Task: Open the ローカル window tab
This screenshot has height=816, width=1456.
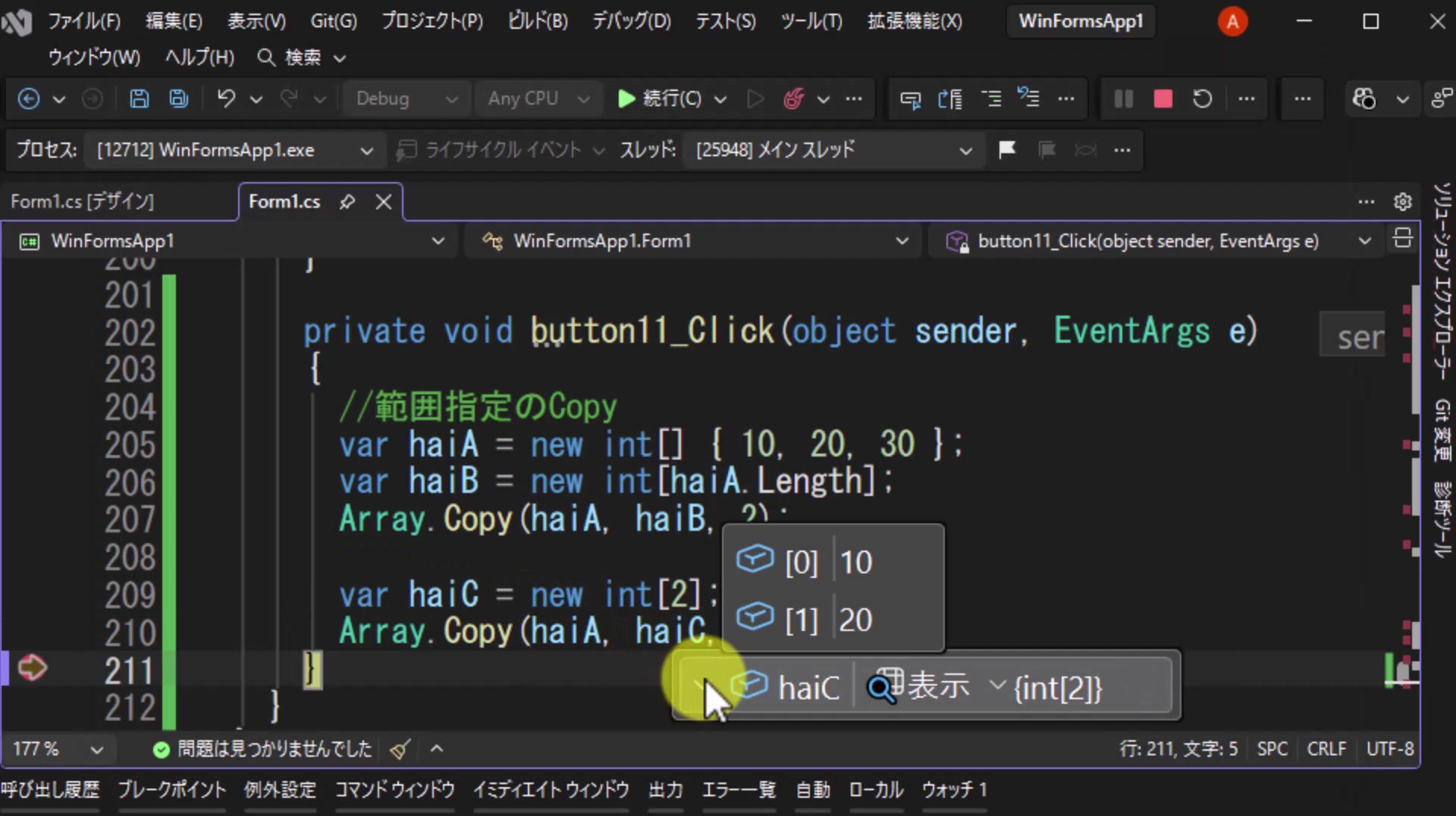Action: click(876, 790)
